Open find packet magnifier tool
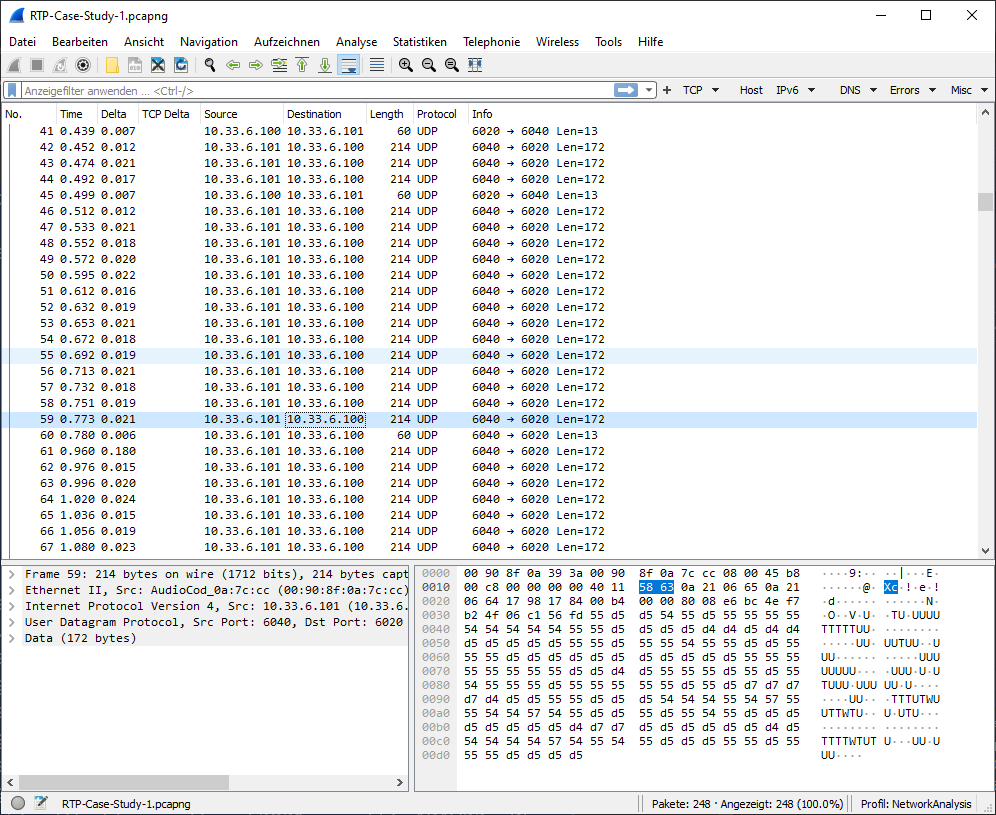 [x=210, y=65]
